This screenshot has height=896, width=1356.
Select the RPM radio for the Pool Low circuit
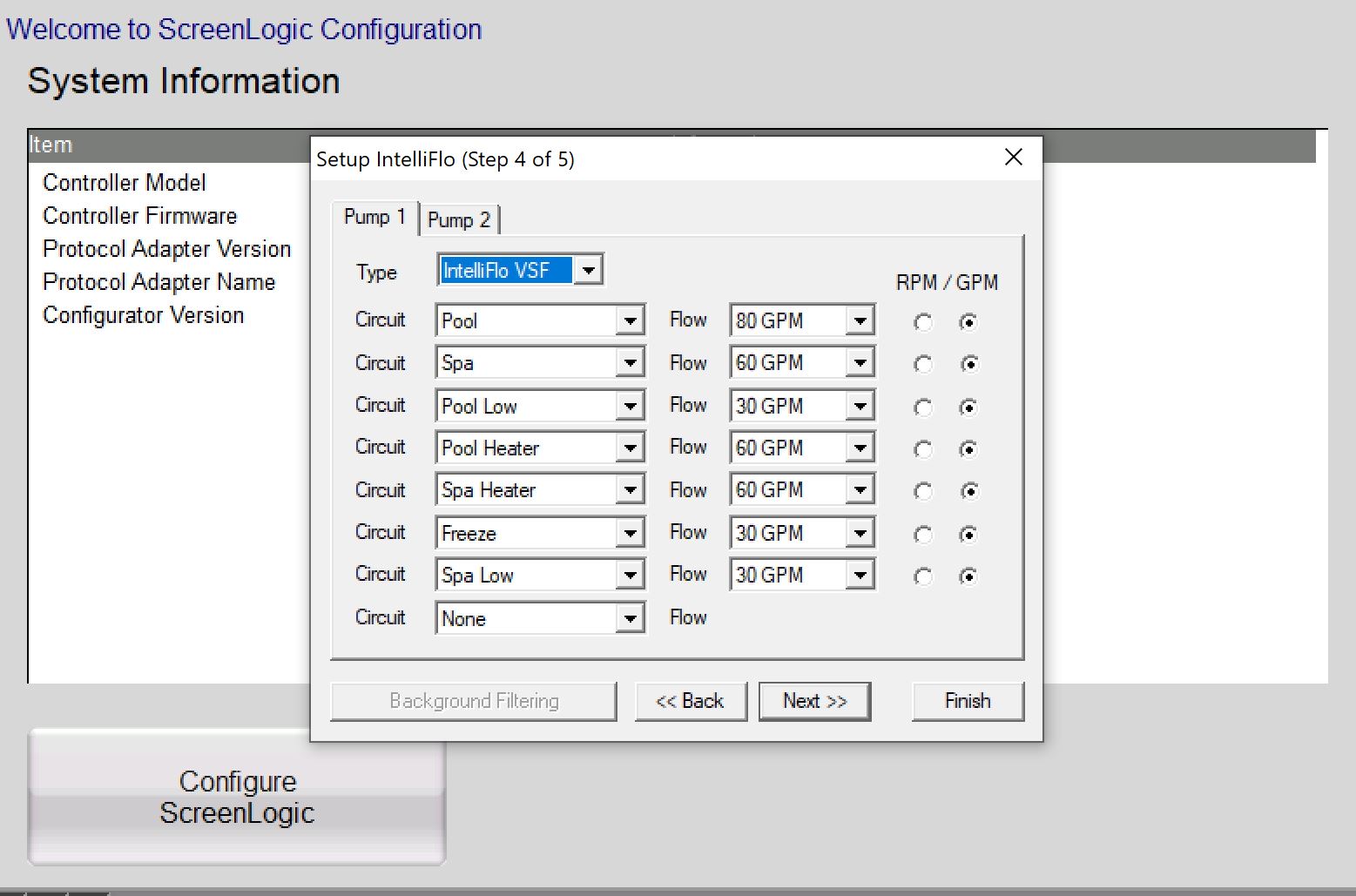click(x=923, y=407)
